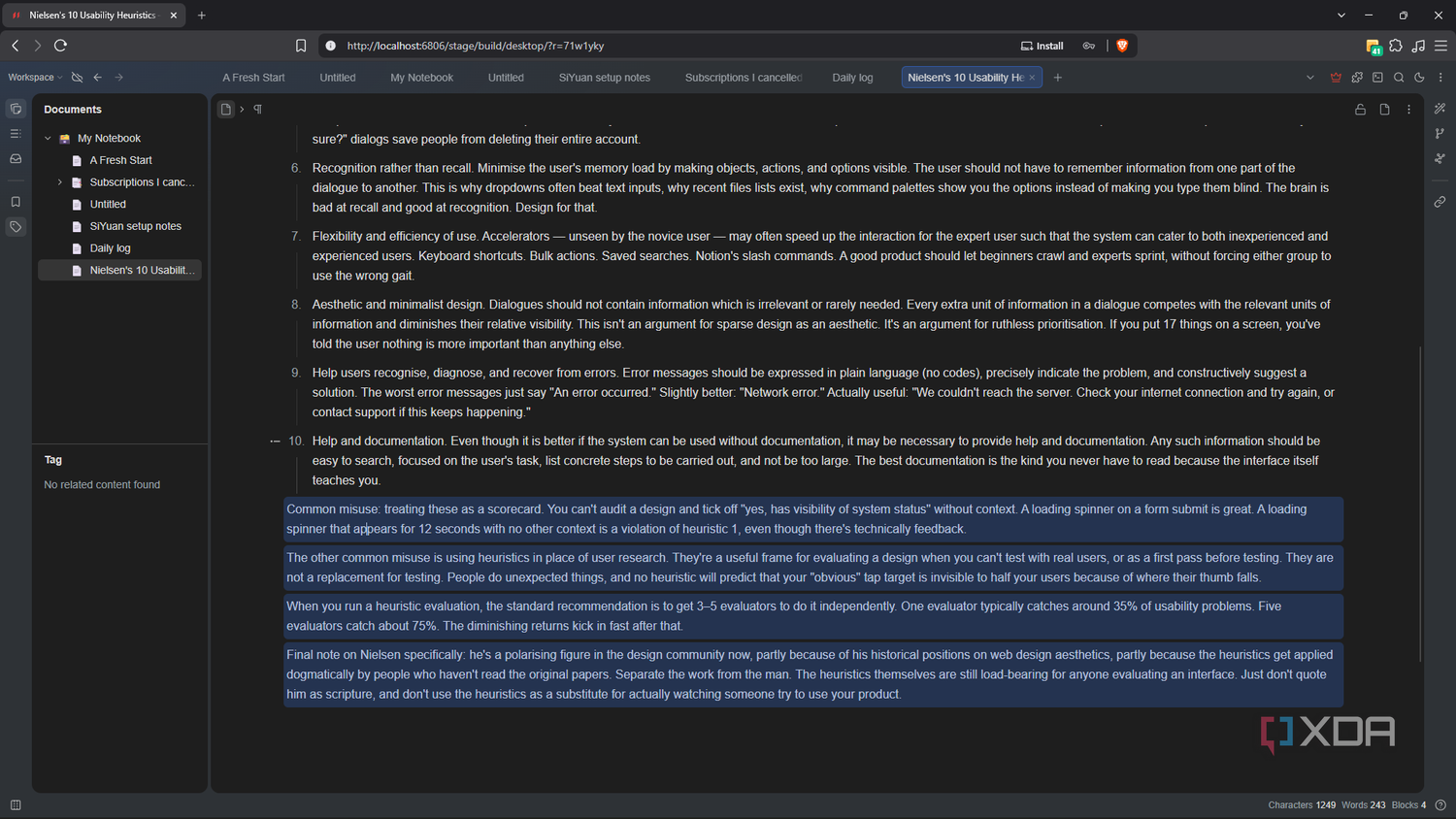View site information icon in address bar
Image resolution: width=1456 pixels, height=819 pixels.
[x=330, y=46]
